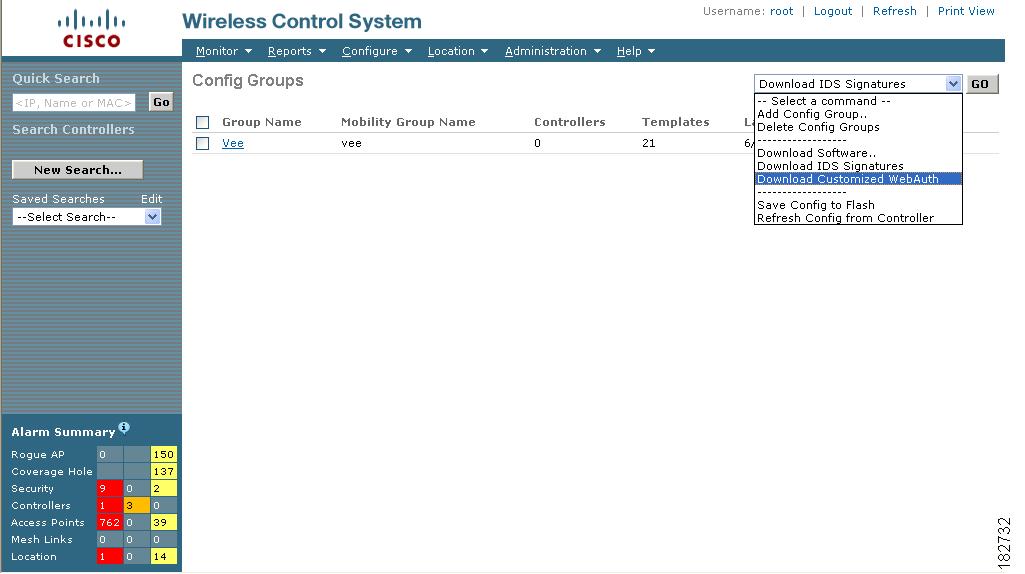Click the Controllers column header
1025x574 pixels.
point(569,122)
